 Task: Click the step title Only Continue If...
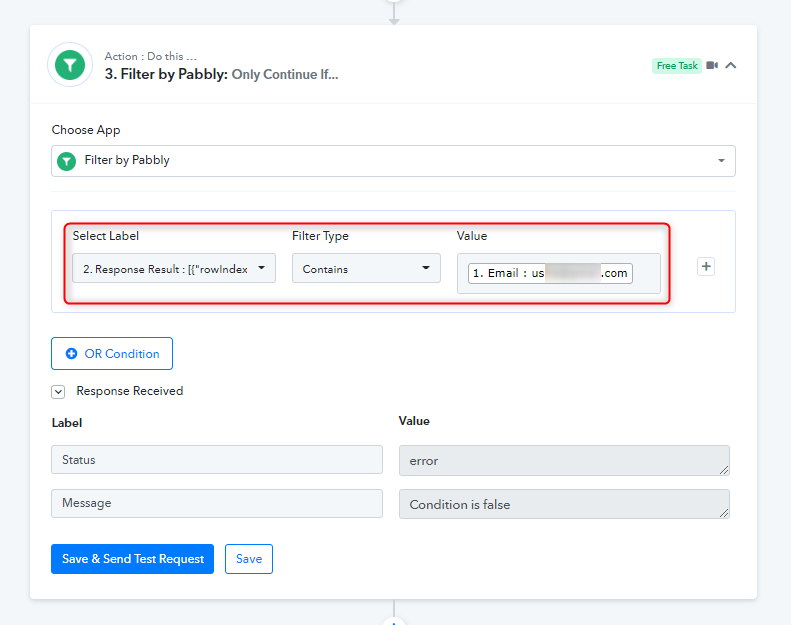[x=285, y=75]
